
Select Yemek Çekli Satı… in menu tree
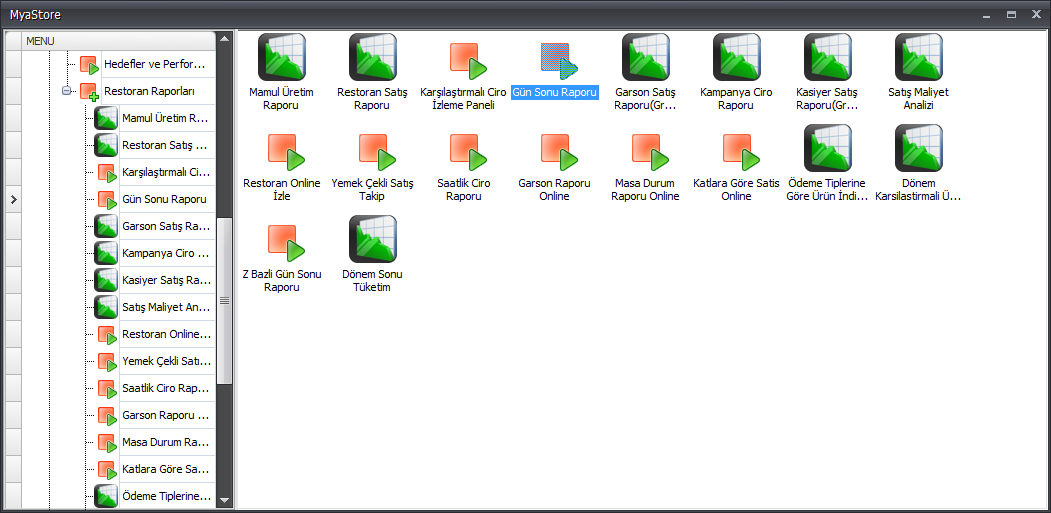pyautogui.click(x=168, y=361)
